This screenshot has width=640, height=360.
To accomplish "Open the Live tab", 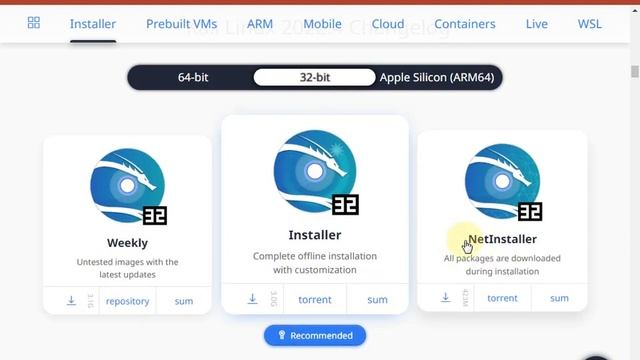I will [x=537, y=24].
